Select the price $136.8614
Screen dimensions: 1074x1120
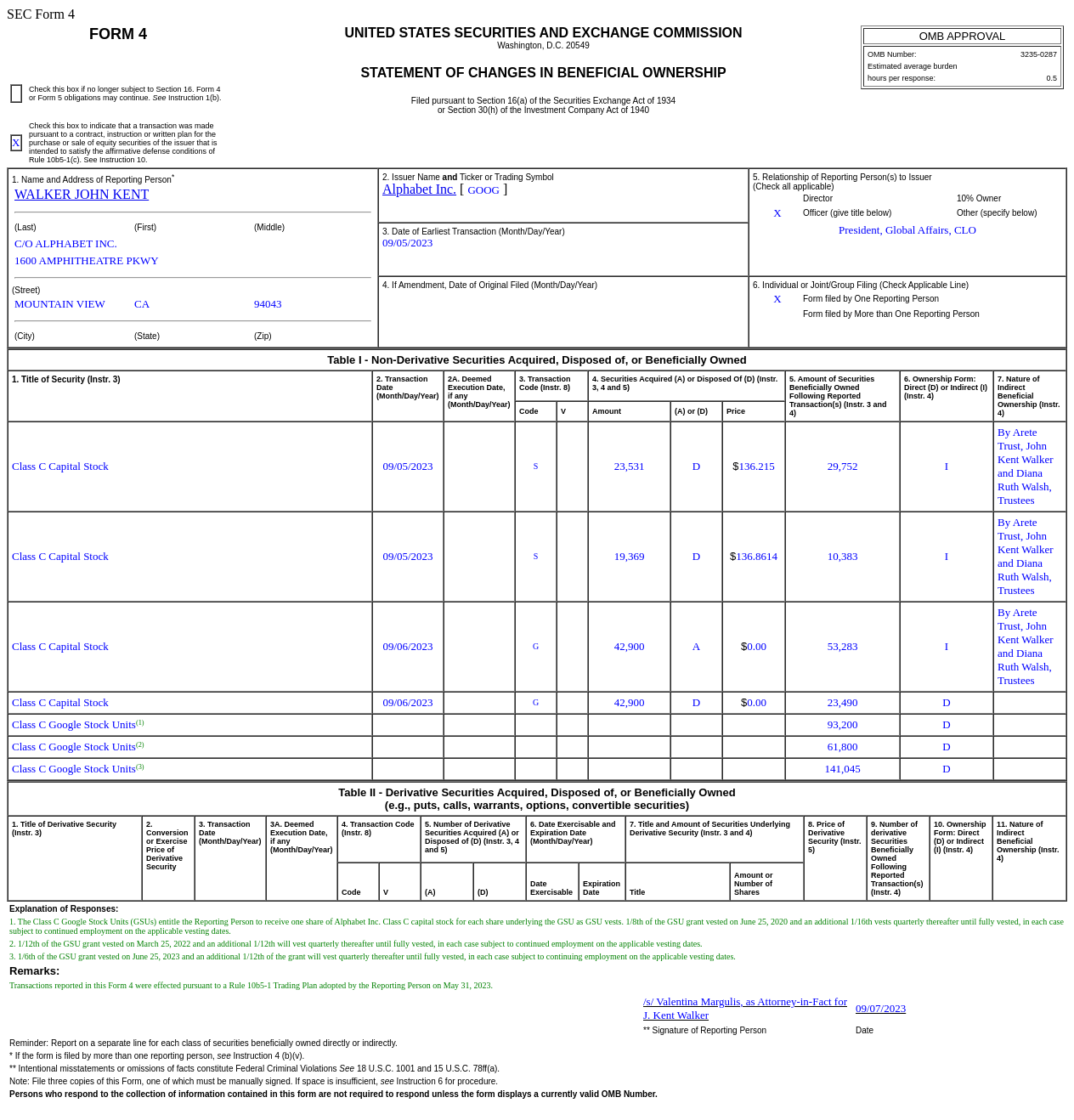click(x=754, y=557)
